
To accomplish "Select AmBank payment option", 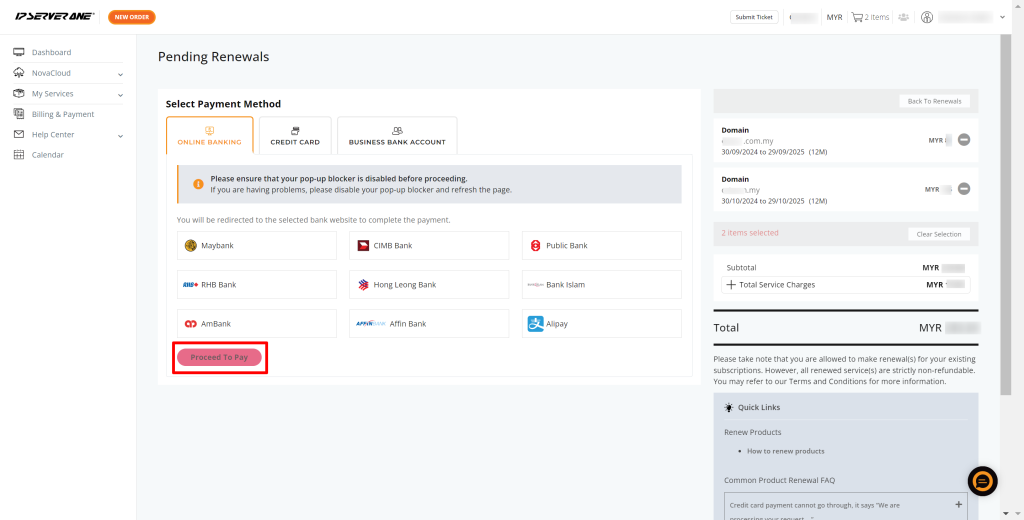I will pos(257,323).
